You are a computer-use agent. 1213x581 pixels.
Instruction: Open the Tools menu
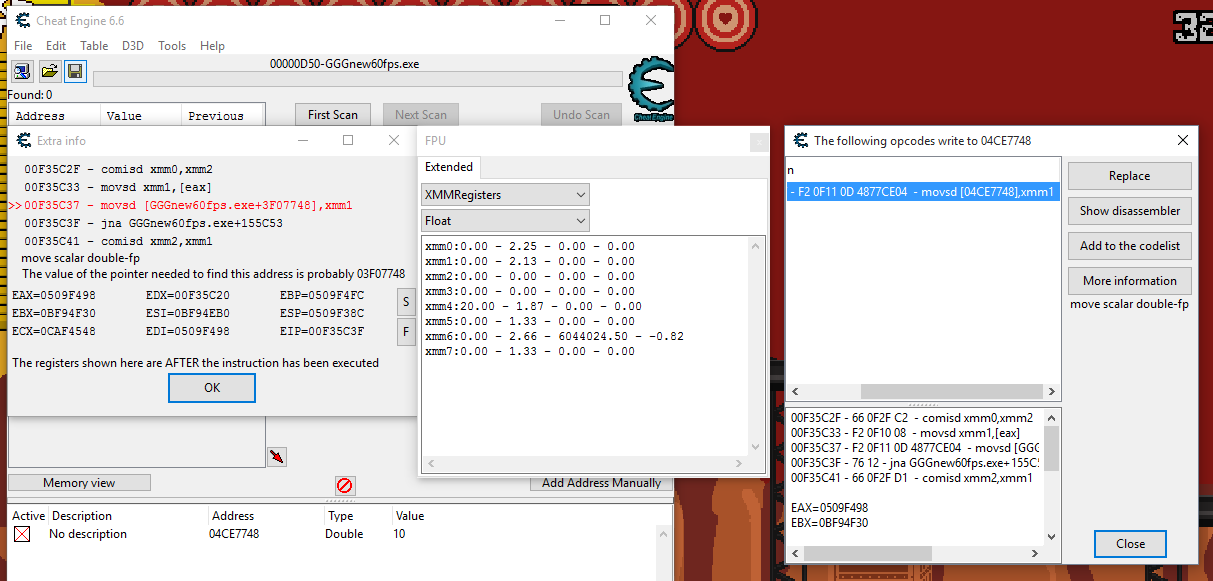pos(174,45)
